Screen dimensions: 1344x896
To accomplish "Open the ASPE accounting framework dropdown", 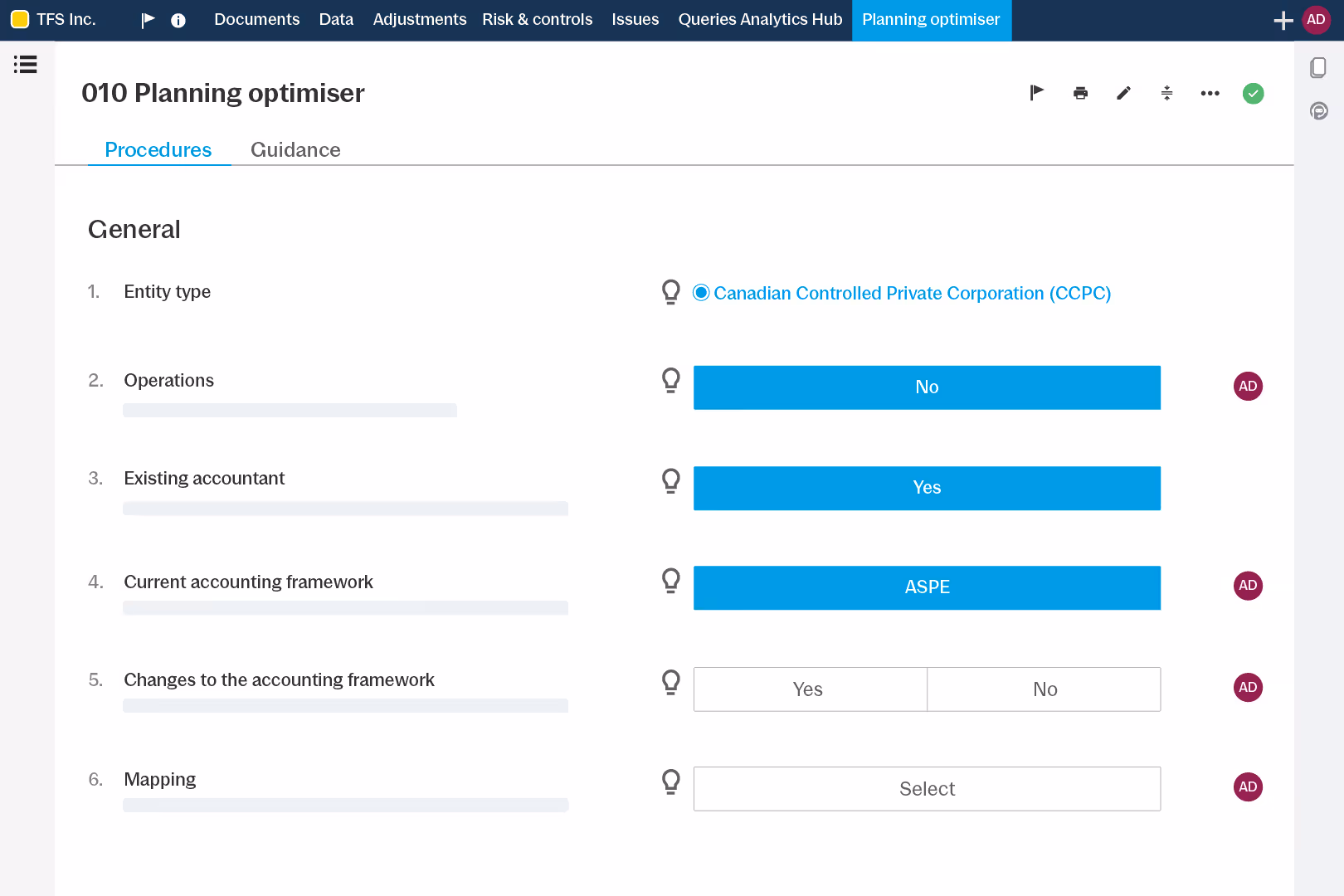I will [x=927, y=587].
